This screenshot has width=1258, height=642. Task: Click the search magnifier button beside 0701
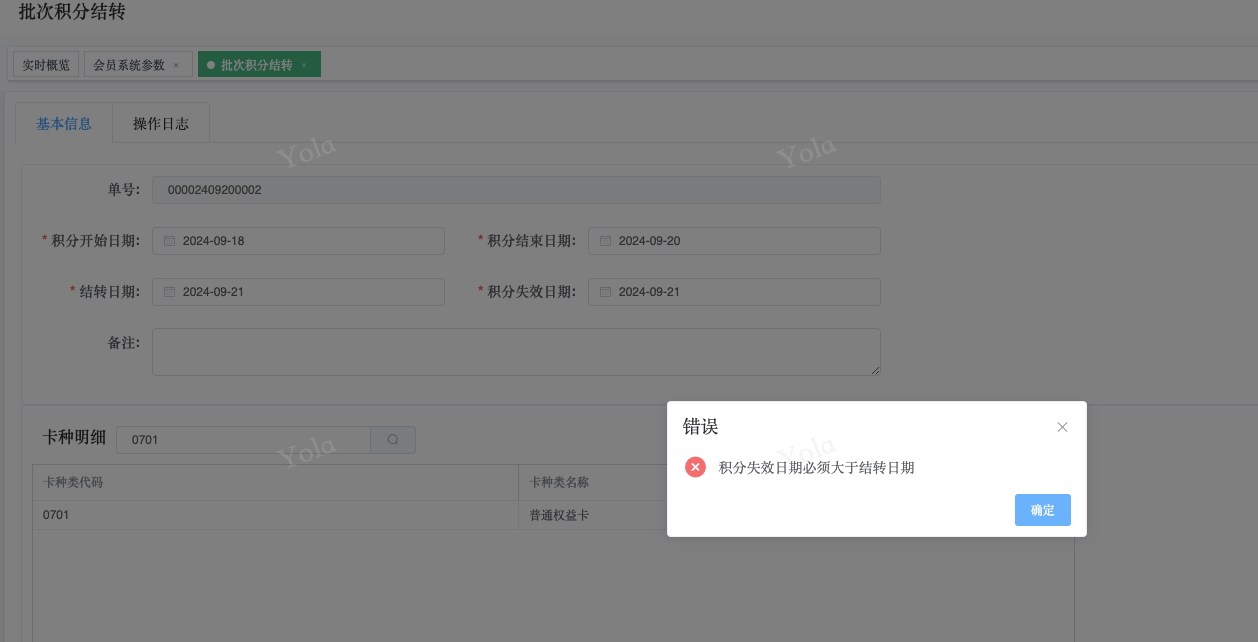click(393, 440)
